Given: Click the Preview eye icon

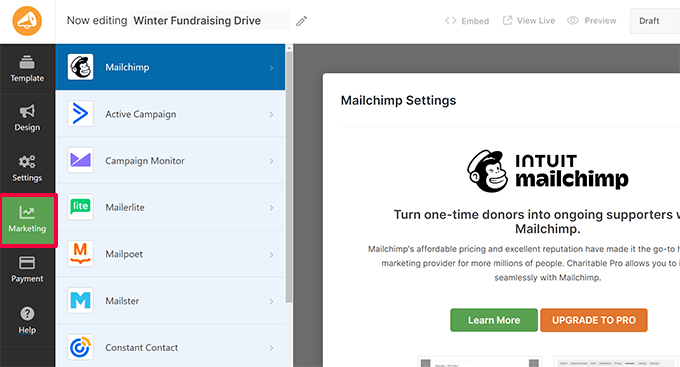Looking at the screenshot, I should [573, 20].
